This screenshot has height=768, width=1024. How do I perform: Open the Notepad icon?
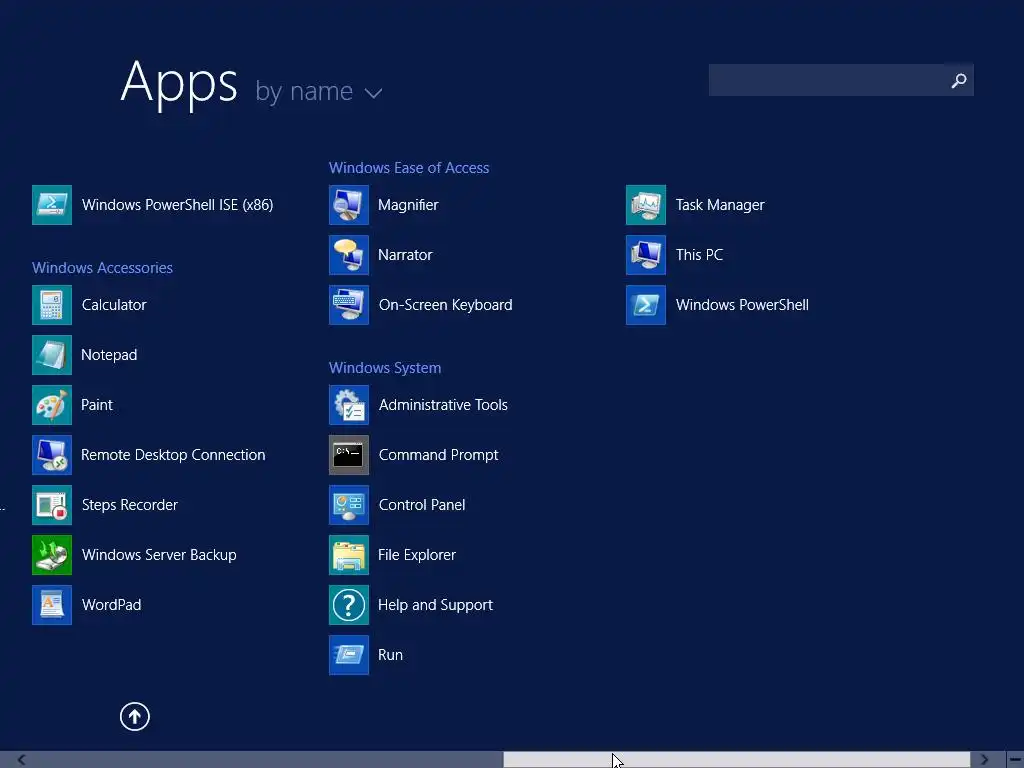pos(52,355)
